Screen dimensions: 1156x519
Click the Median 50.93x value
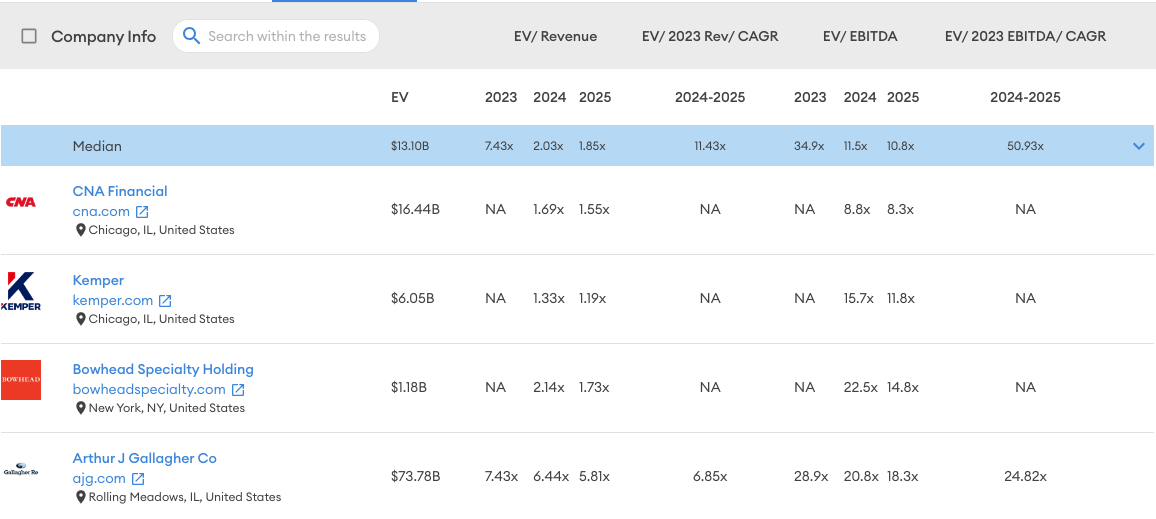tap(1026, 146)
